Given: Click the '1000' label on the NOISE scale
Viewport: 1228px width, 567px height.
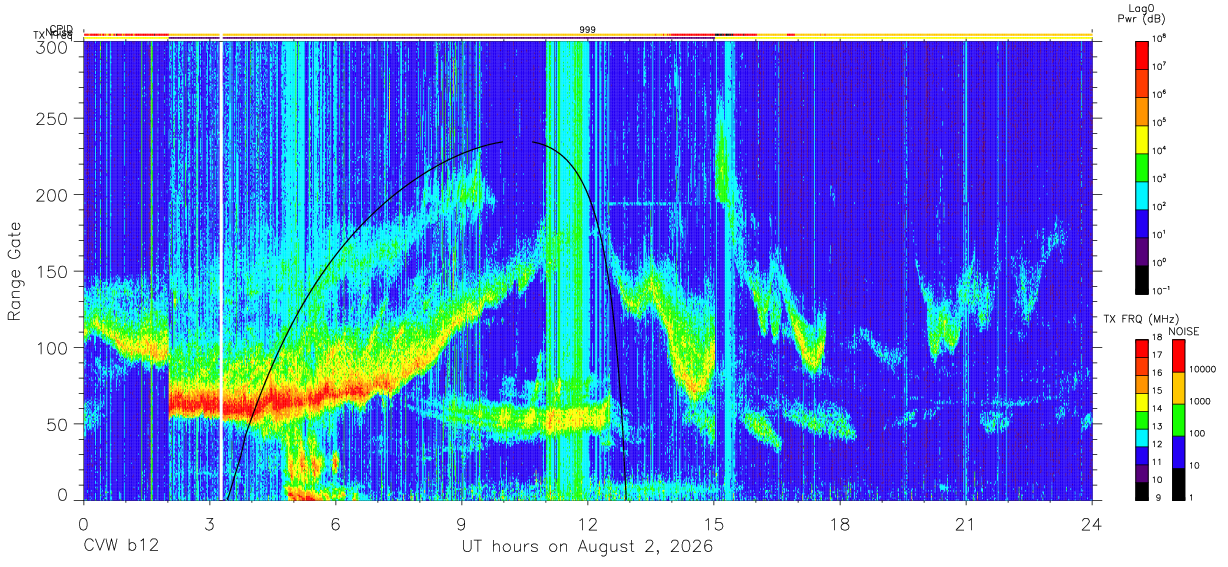Looking at the screenshot, I should (1201, 401).
